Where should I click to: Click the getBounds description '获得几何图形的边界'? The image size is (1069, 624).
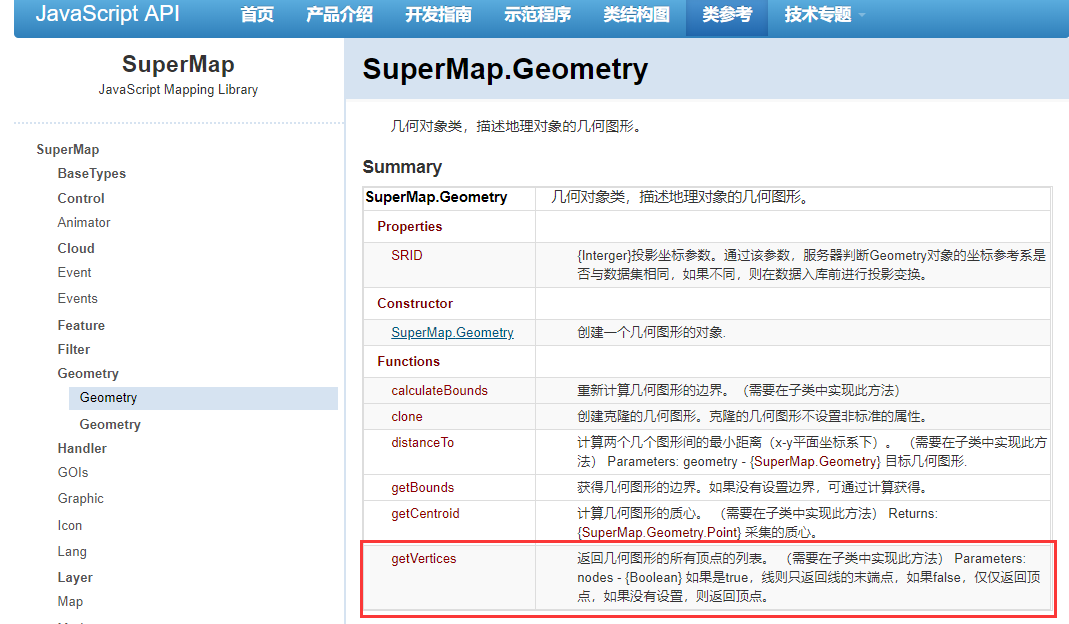(637, 487)
